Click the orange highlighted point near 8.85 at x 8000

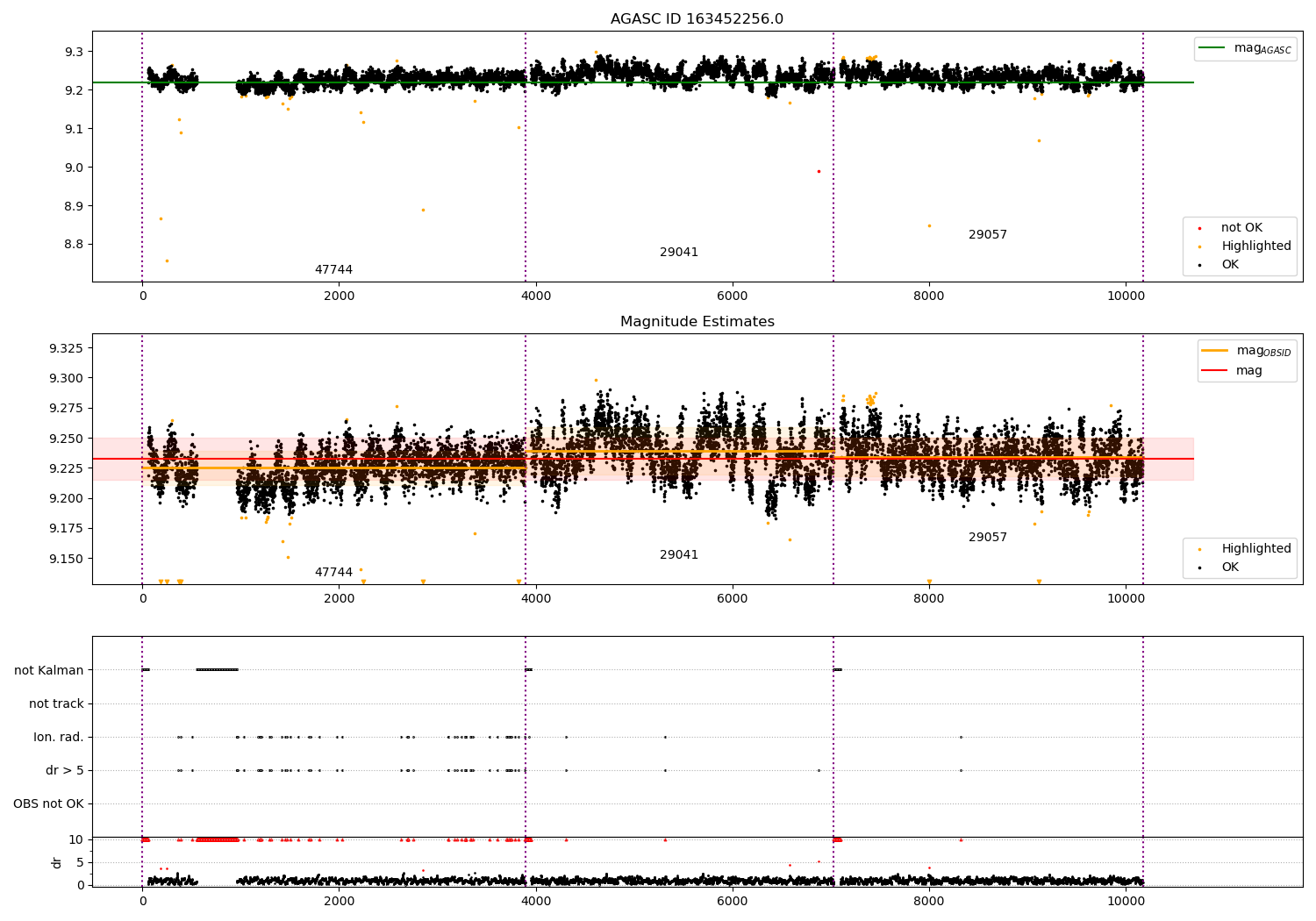tap(929, 225)
